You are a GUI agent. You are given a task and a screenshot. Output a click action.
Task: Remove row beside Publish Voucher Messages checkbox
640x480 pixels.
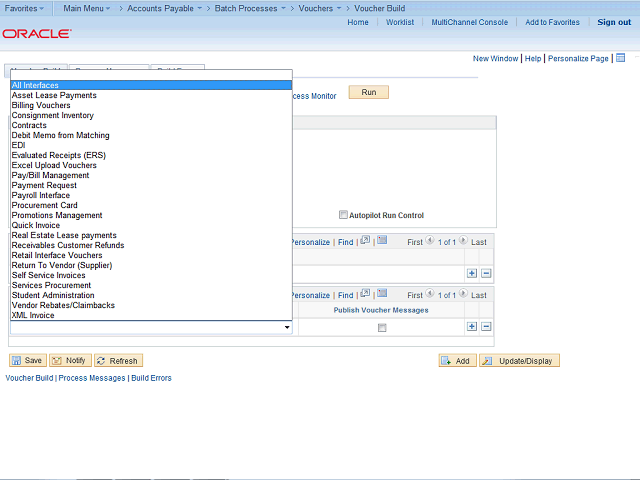click(x=486, y=327)
